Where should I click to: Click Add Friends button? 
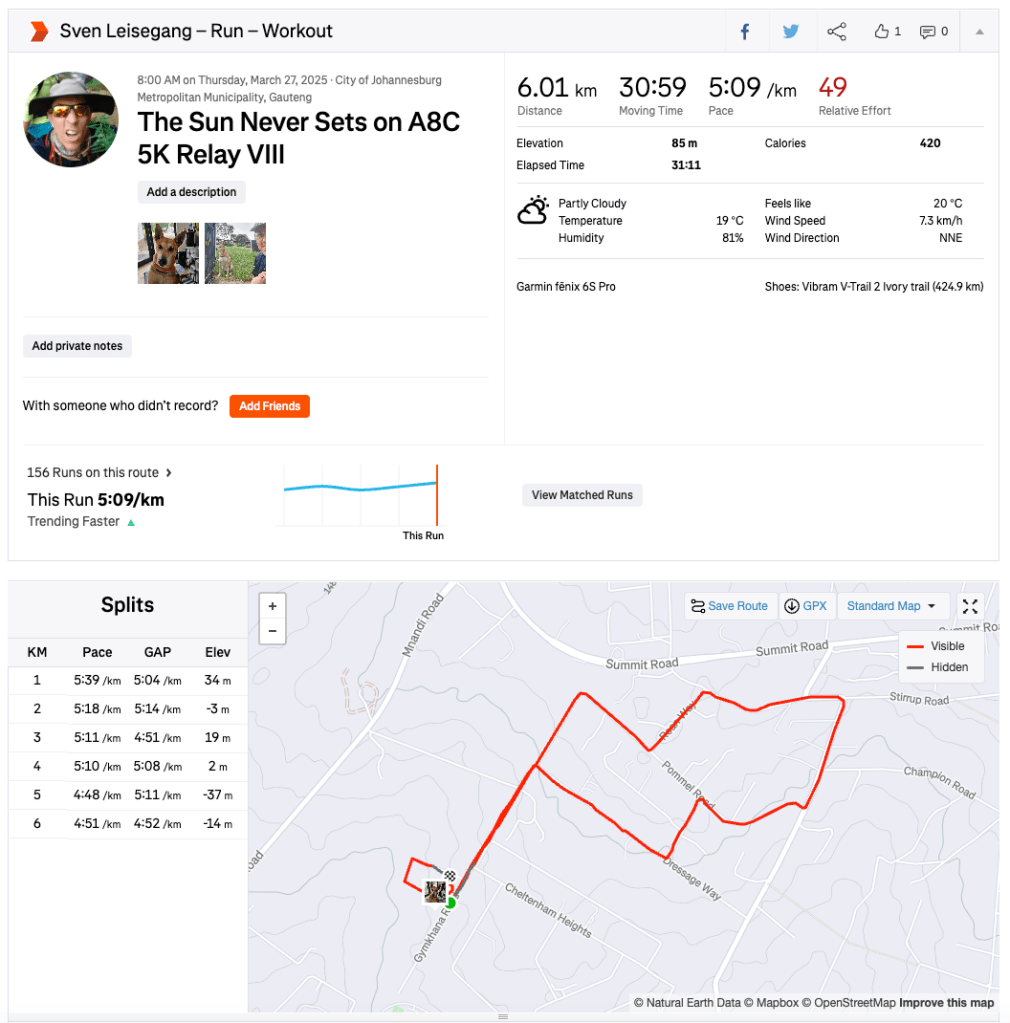(269, 406)
